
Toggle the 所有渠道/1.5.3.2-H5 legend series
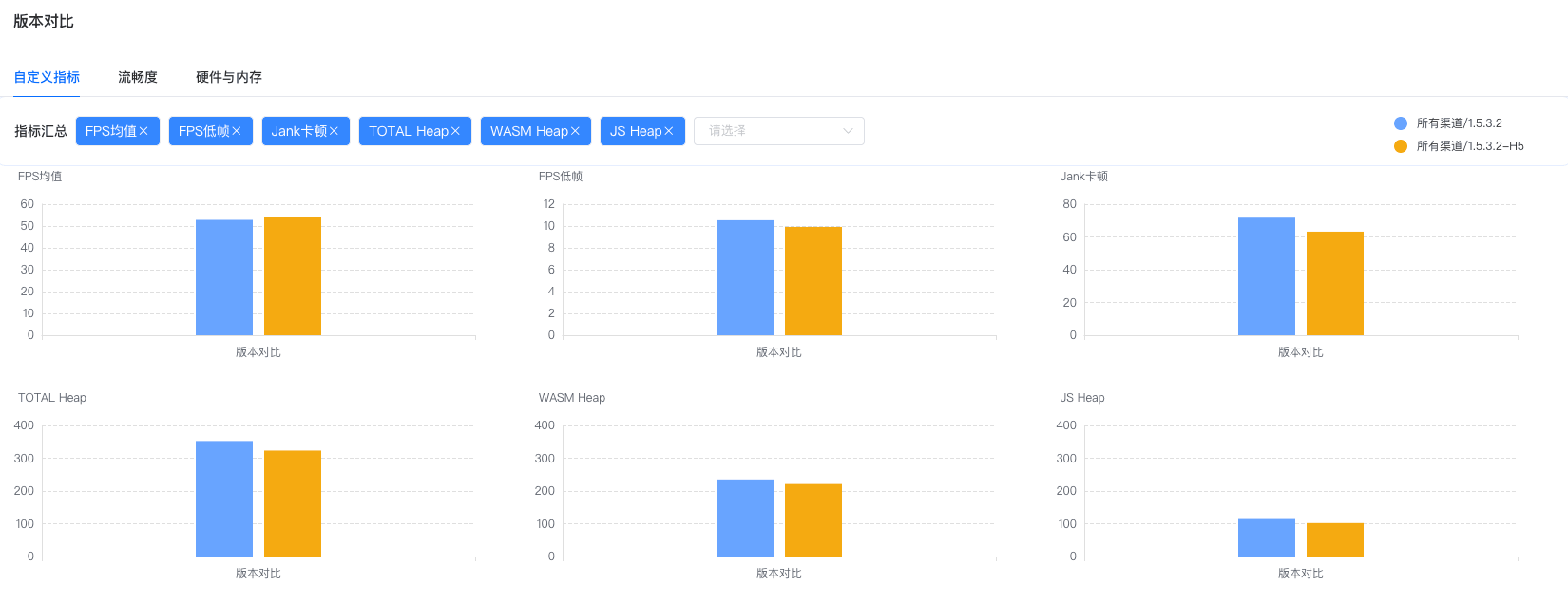pyautogui.click(x=1459, y=146)
